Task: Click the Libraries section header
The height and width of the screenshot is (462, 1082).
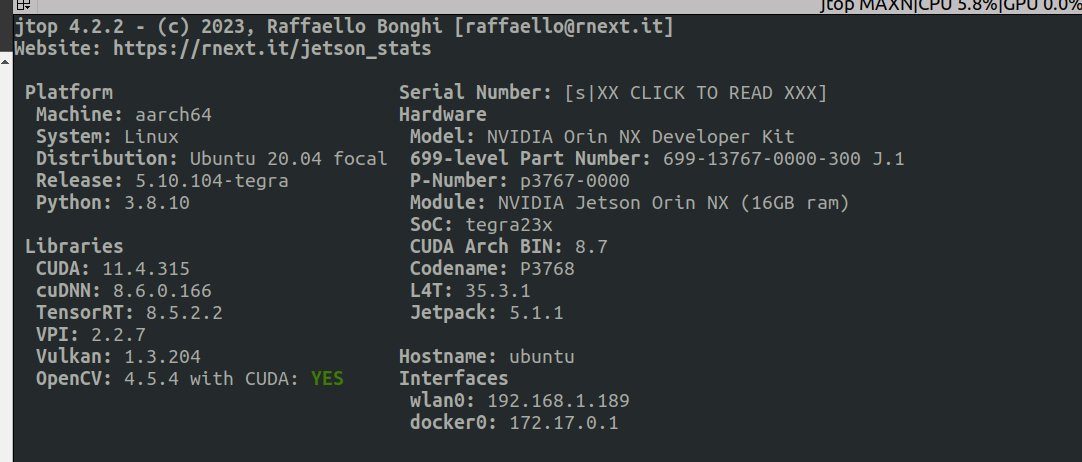Action: (x=75, y=246)
